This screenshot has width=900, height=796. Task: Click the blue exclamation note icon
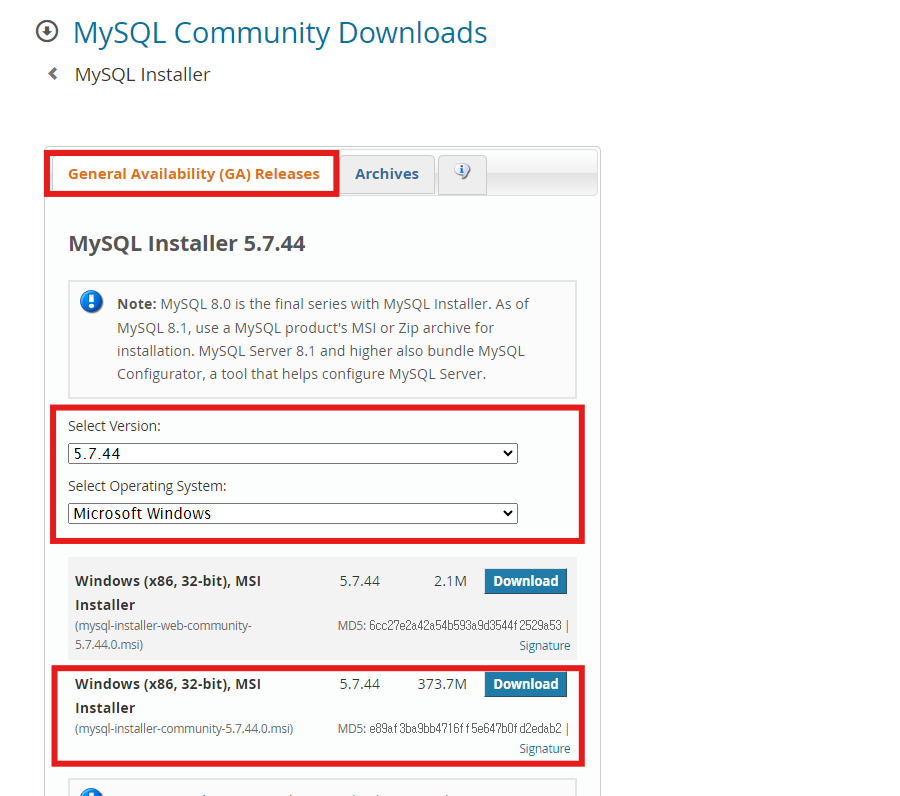click(91, 301)
